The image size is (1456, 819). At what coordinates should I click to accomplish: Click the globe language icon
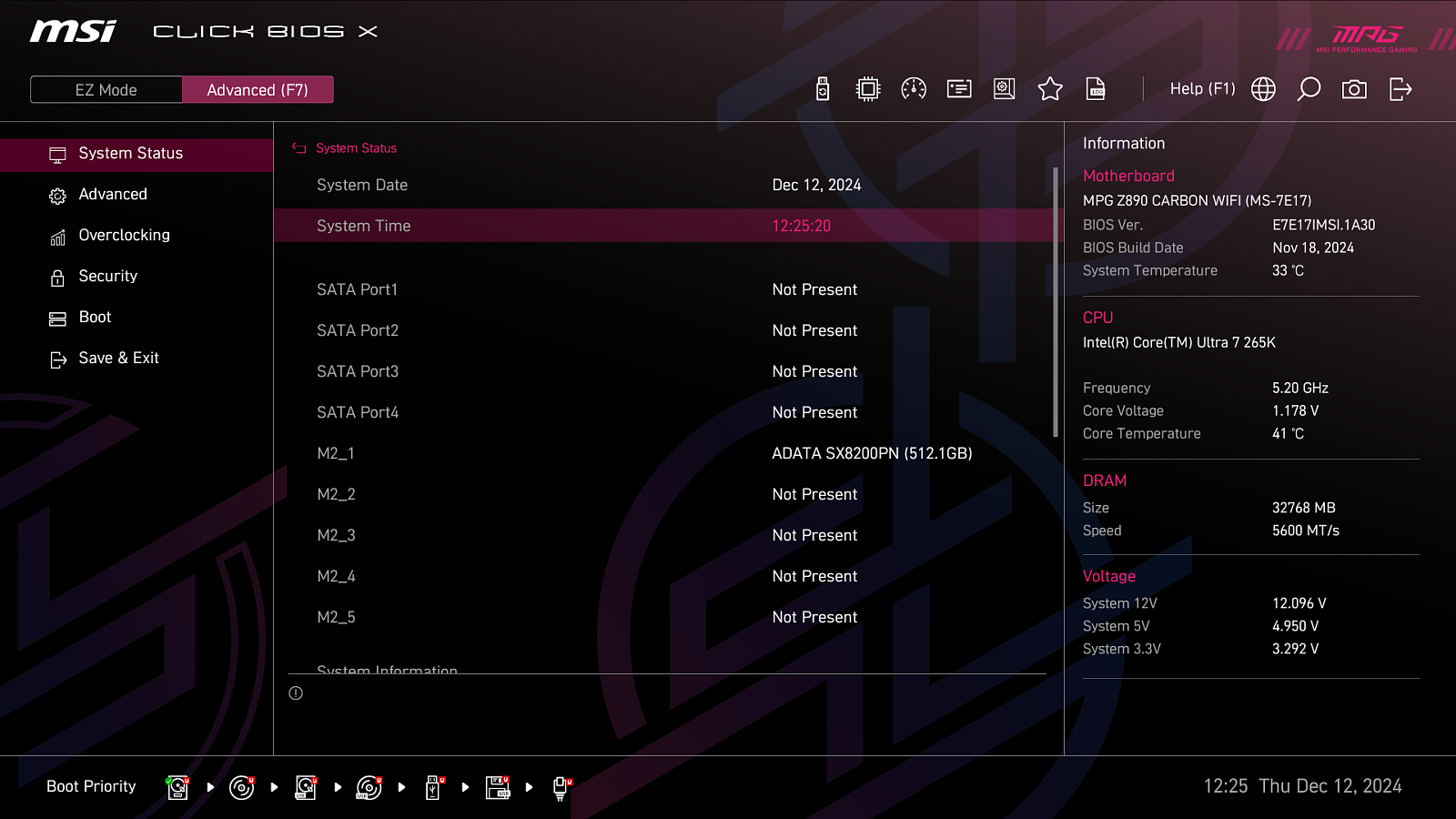pos(1263,89)
